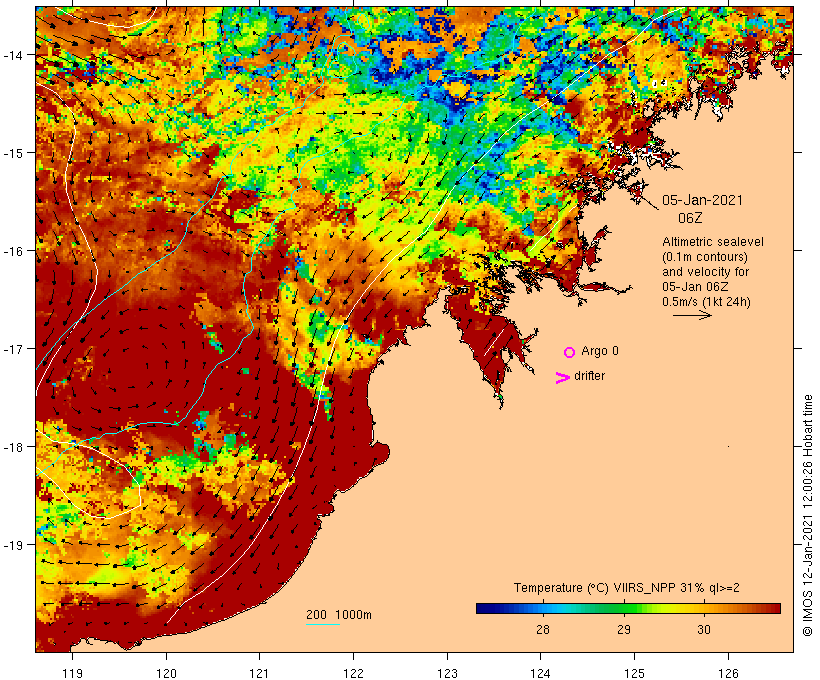Click the color bar value label 30
This screenshot has height=680, width=820.
[x=704, y=630]
